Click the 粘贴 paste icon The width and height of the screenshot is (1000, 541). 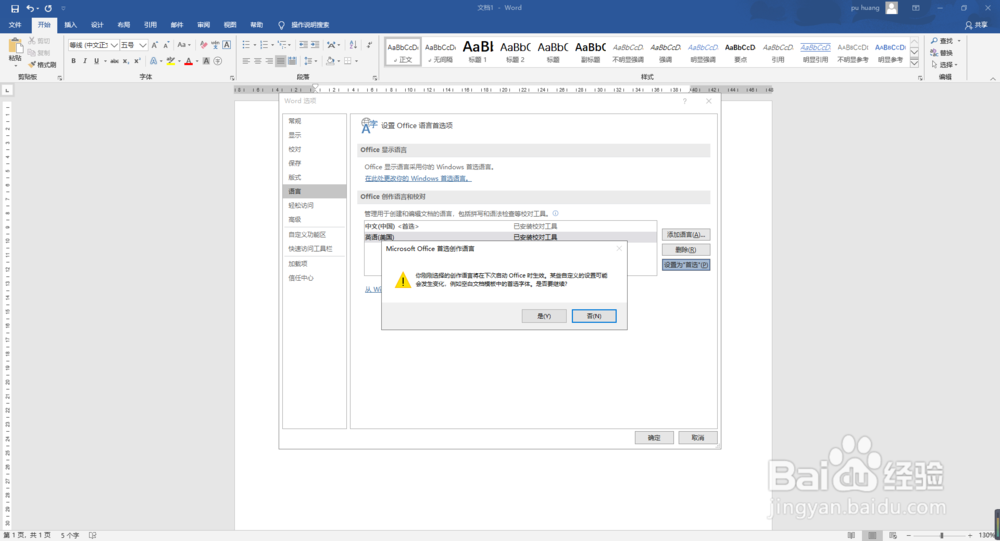(15, 47)
